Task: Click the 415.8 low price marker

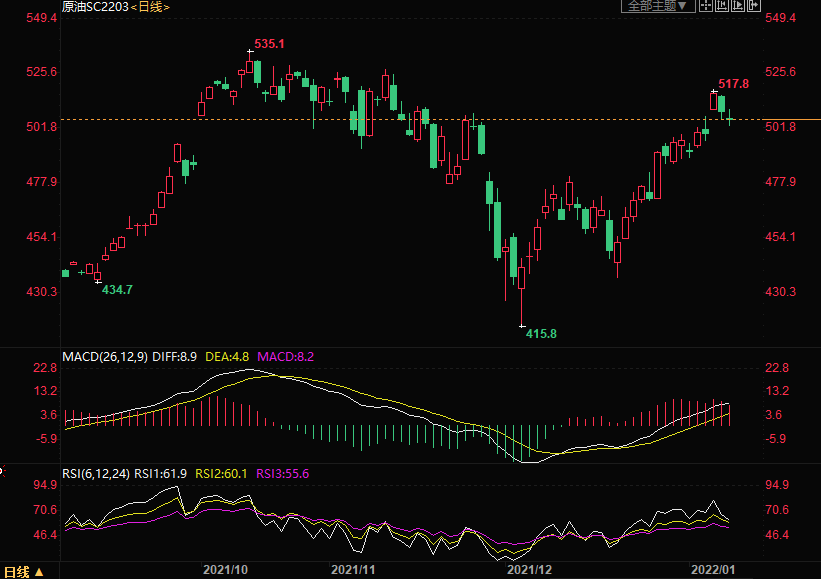Action: pyautogui.click(x=541, y=333)
